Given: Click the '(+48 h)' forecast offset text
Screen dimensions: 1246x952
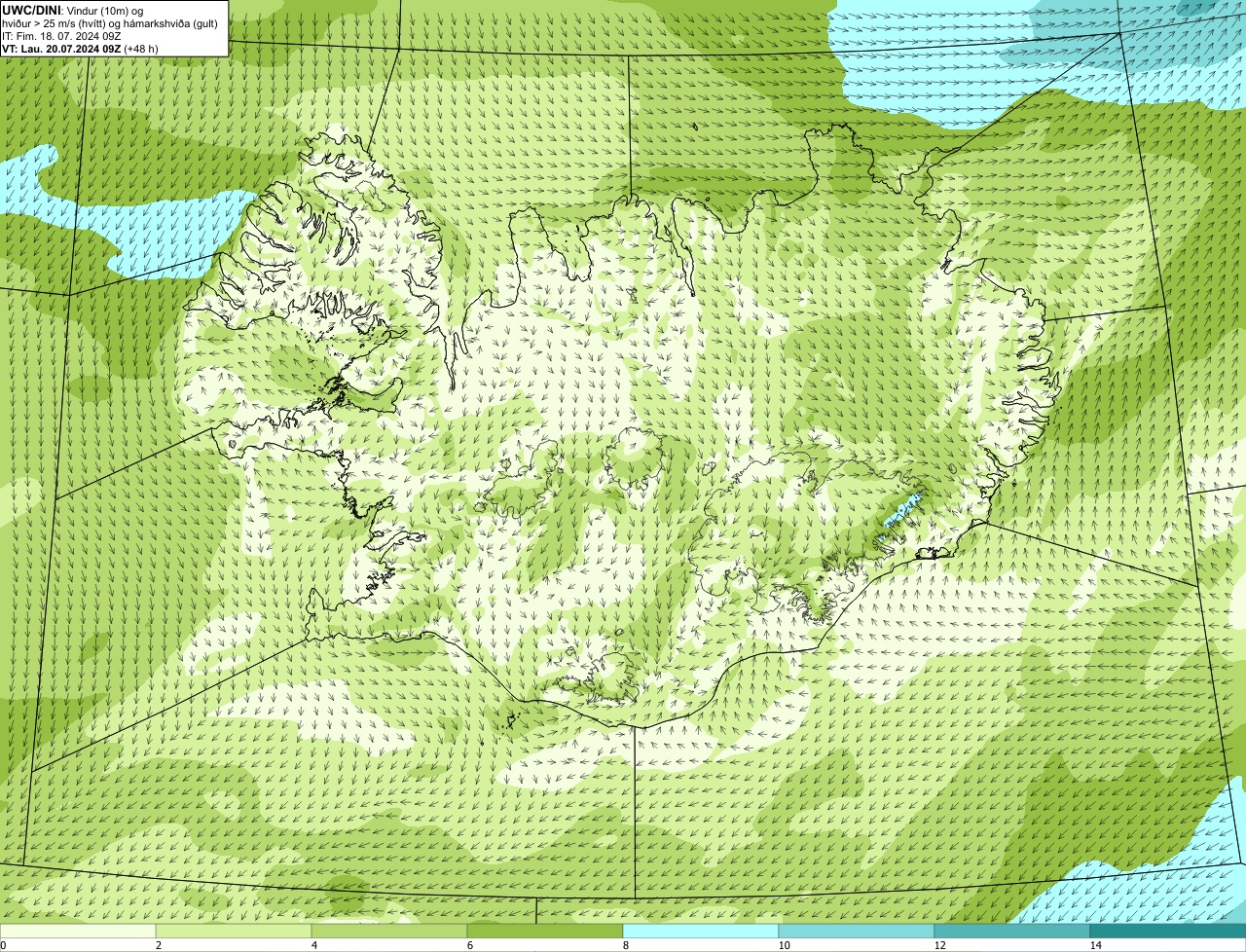Looking at the screenshot, I should [141, 49].
